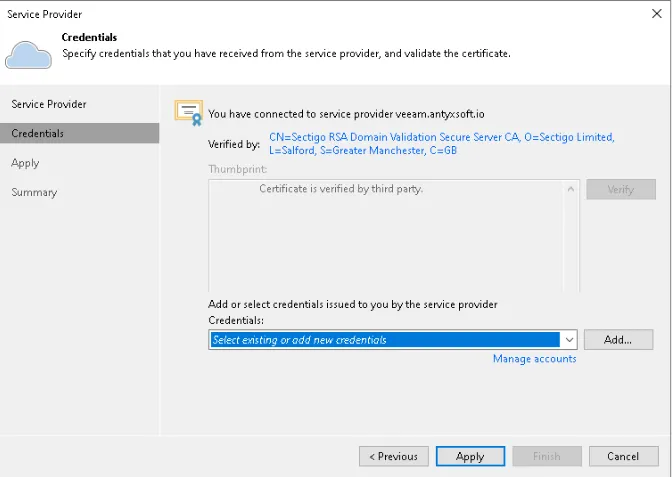Screen dimensions: 672x477
Task: Expand the Credentials dropdown arrow
Action: 569,340
